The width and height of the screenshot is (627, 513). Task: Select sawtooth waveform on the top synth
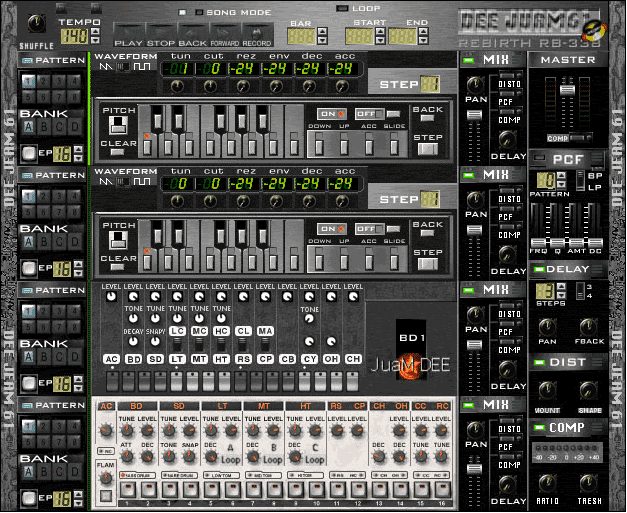coord(106,66)
